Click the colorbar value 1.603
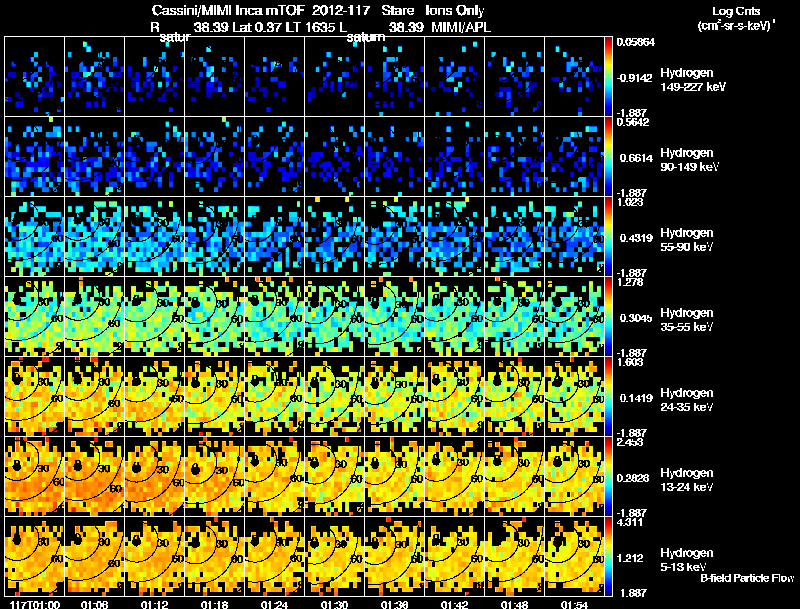The image size is (800, 609). tap(630, 362)
